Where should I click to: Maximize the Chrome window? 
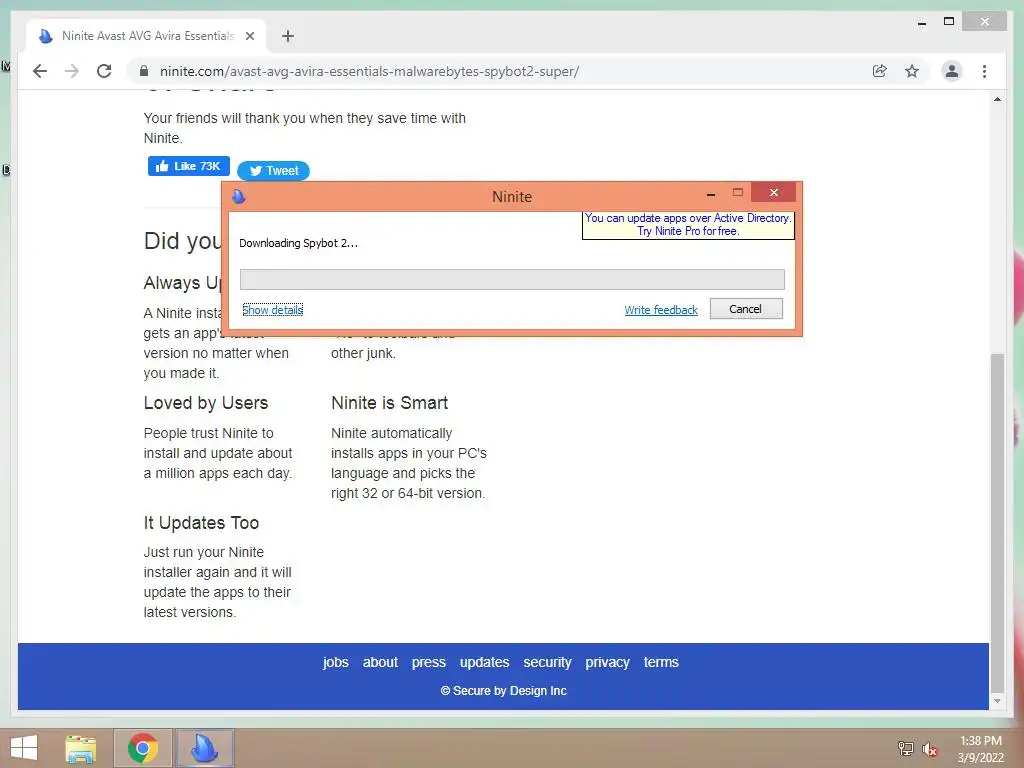(949, 22)
